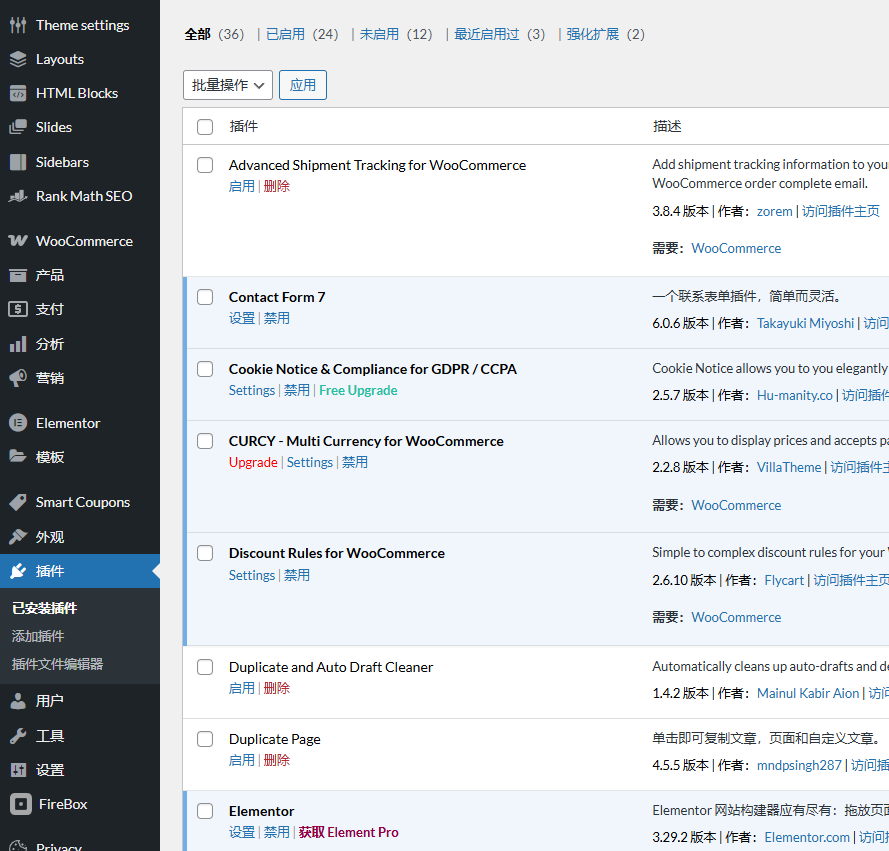Check the Duplicate Page checkbox
889x851 pixels.
click(205, 739)
